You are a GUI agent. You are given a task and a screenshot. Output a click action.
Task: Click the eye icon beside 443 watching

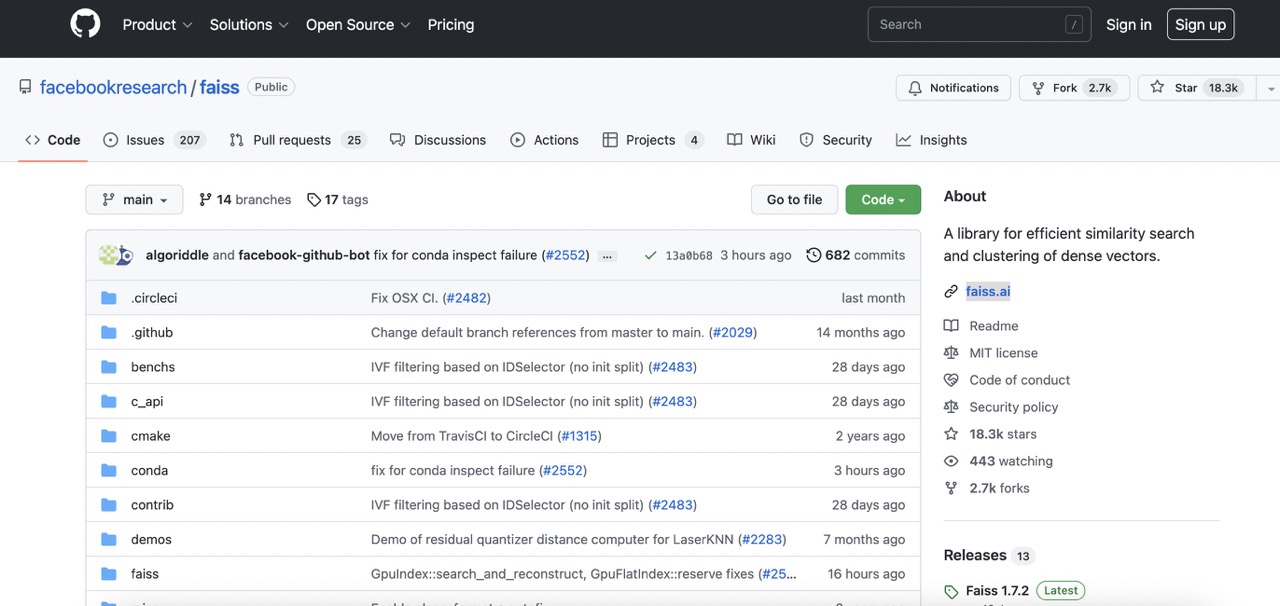951,461
